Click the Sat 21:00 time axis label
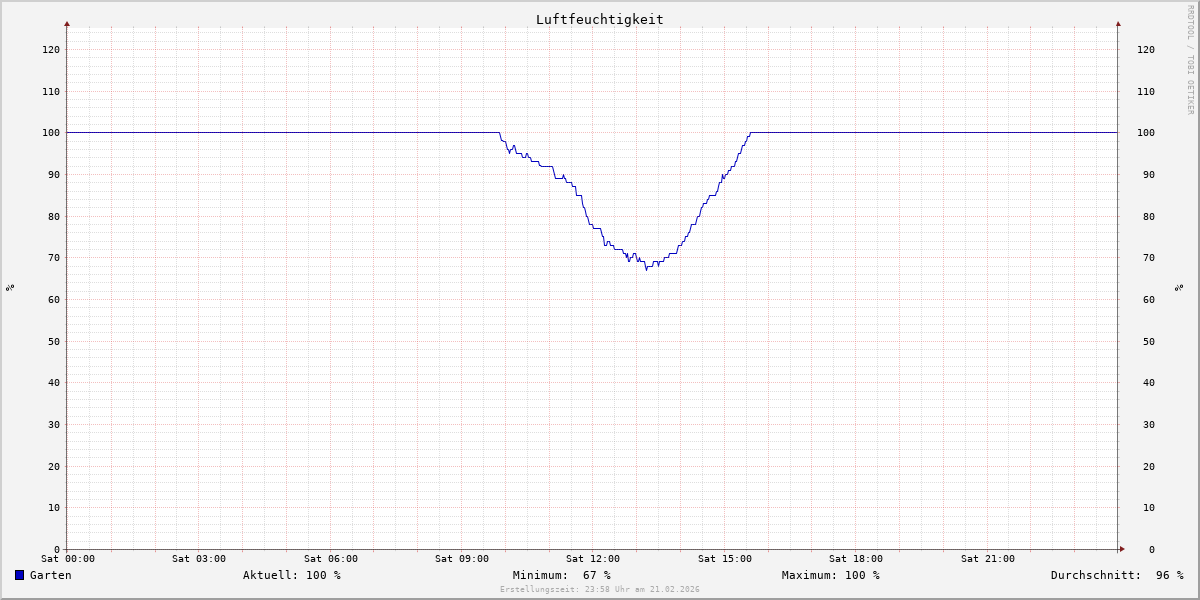This screenshot has width=1200, height=600. click(x=988, y=559)
